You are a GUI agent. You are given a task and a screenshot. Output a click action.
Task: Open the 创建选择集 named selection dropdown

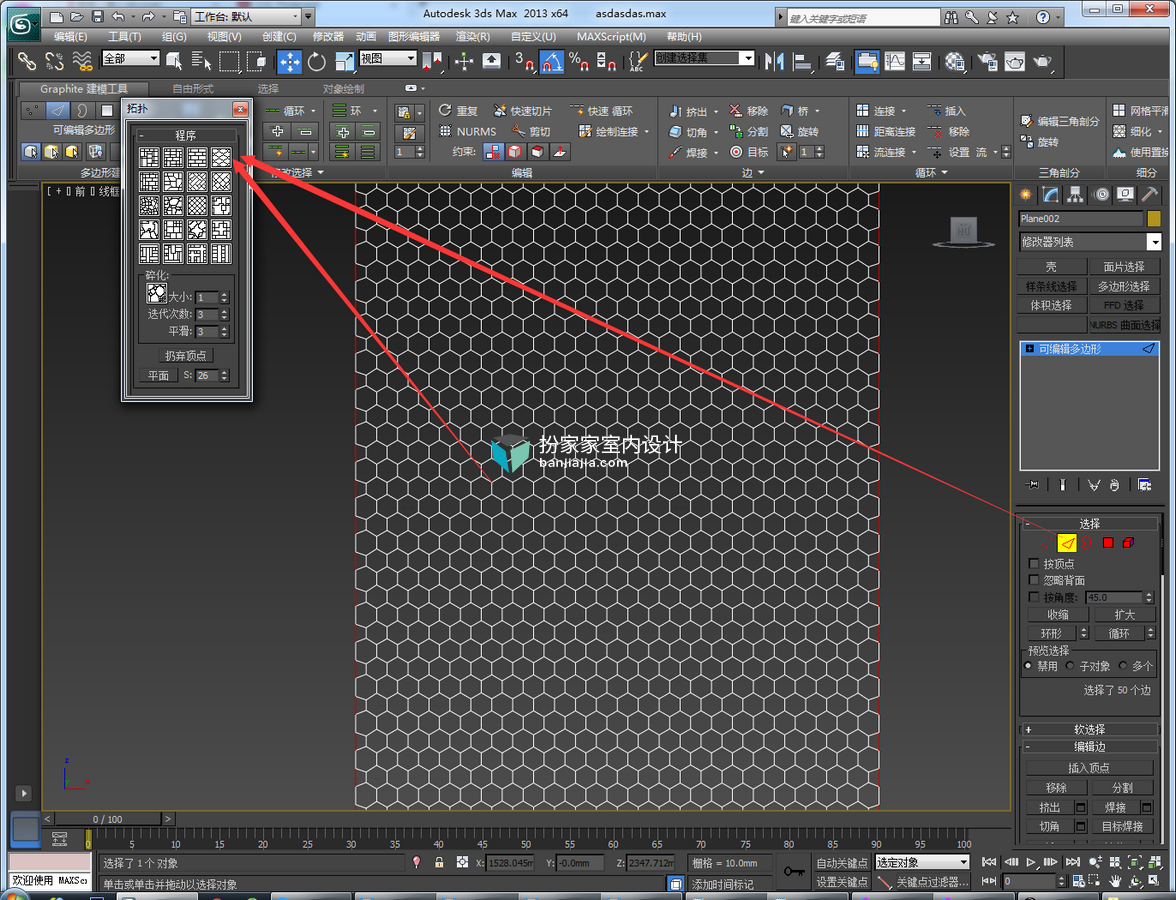[x=704, y=58]
